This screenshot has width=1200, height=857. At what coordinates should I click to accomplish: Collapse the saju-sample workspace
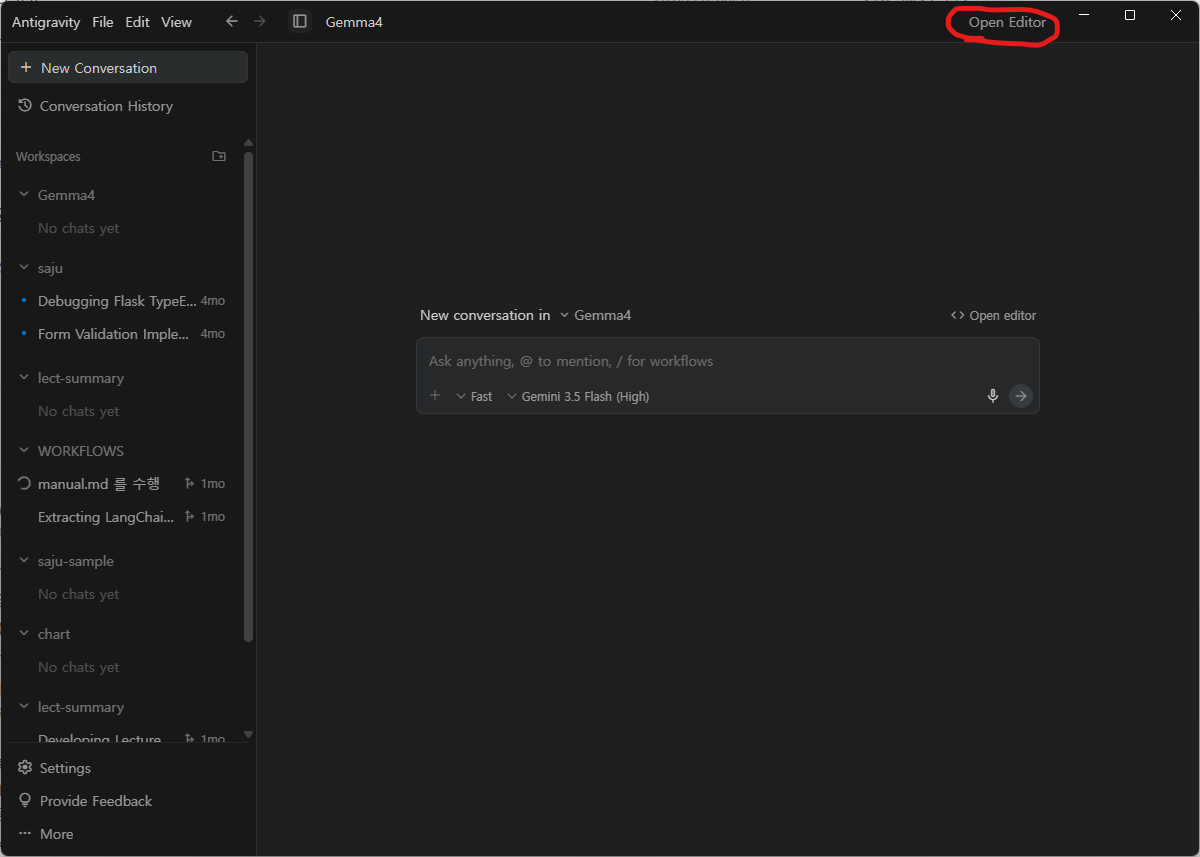coord(24,561)
